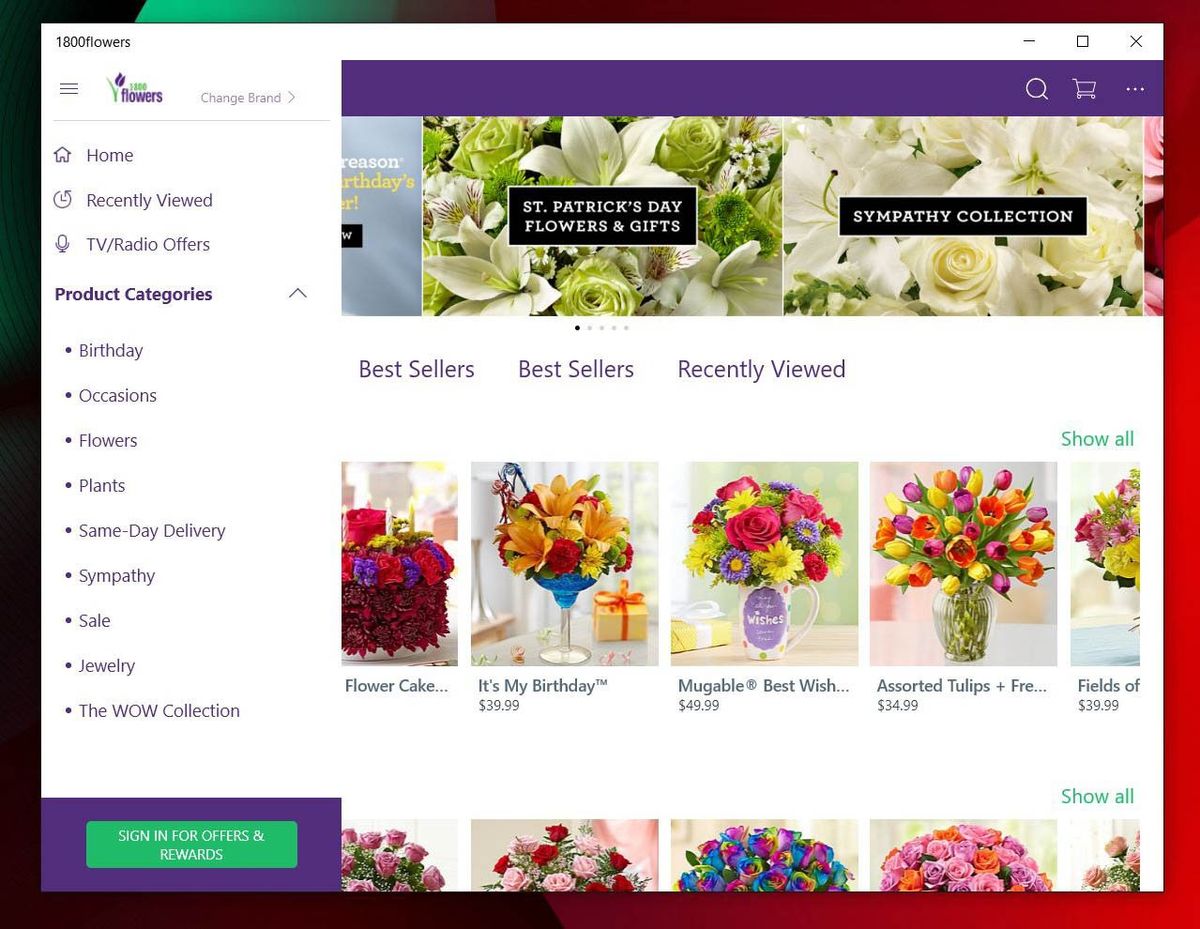Image resolution: width=1200 pixels, height=929 pixels.
Task: Switch to the Recently Viewed tab
Action: [x=761, y=369]
